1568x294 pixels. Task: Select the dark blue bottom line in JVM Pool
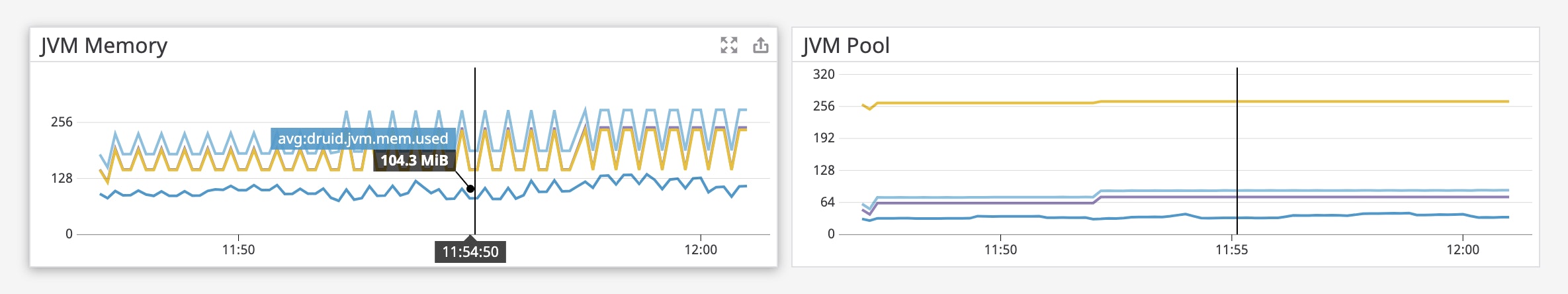tap(1323, 216)
